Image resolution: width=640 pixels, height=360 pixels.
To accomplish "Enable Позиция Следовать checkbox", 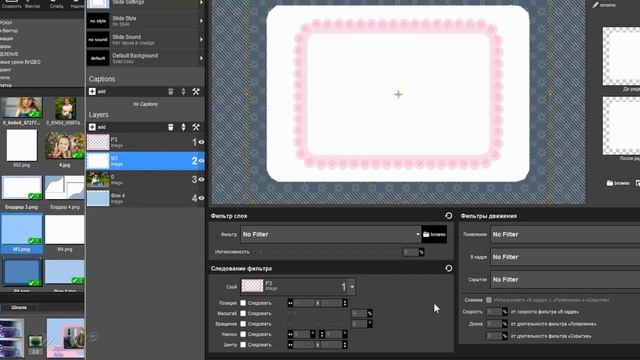I will coord(243,303).
